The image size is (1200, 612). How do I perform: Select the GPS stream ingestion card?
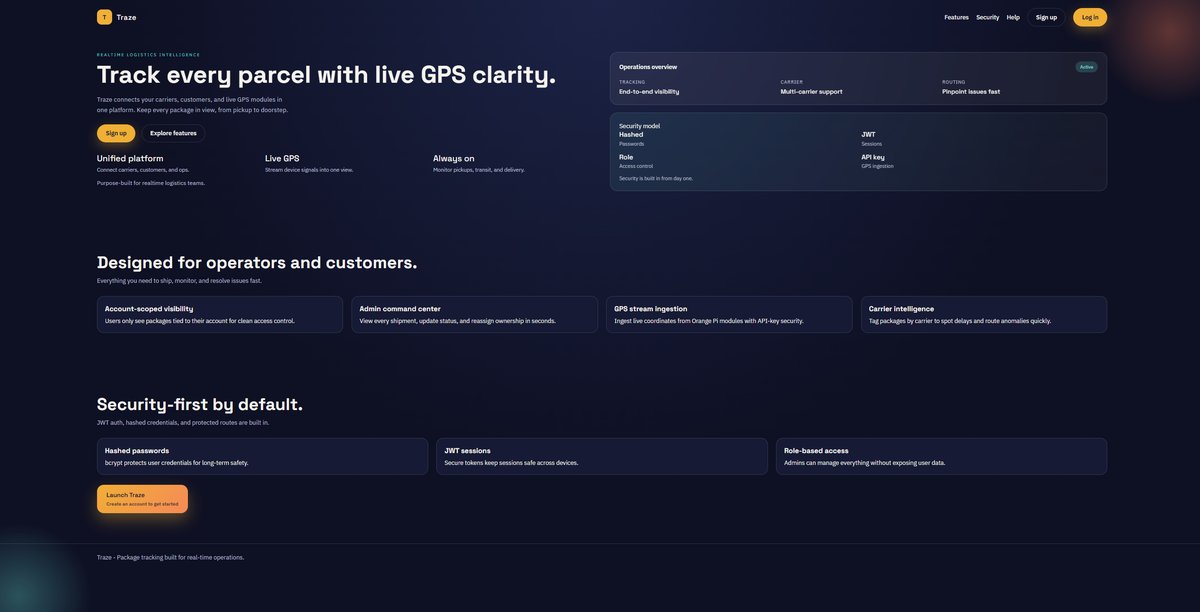729,314
